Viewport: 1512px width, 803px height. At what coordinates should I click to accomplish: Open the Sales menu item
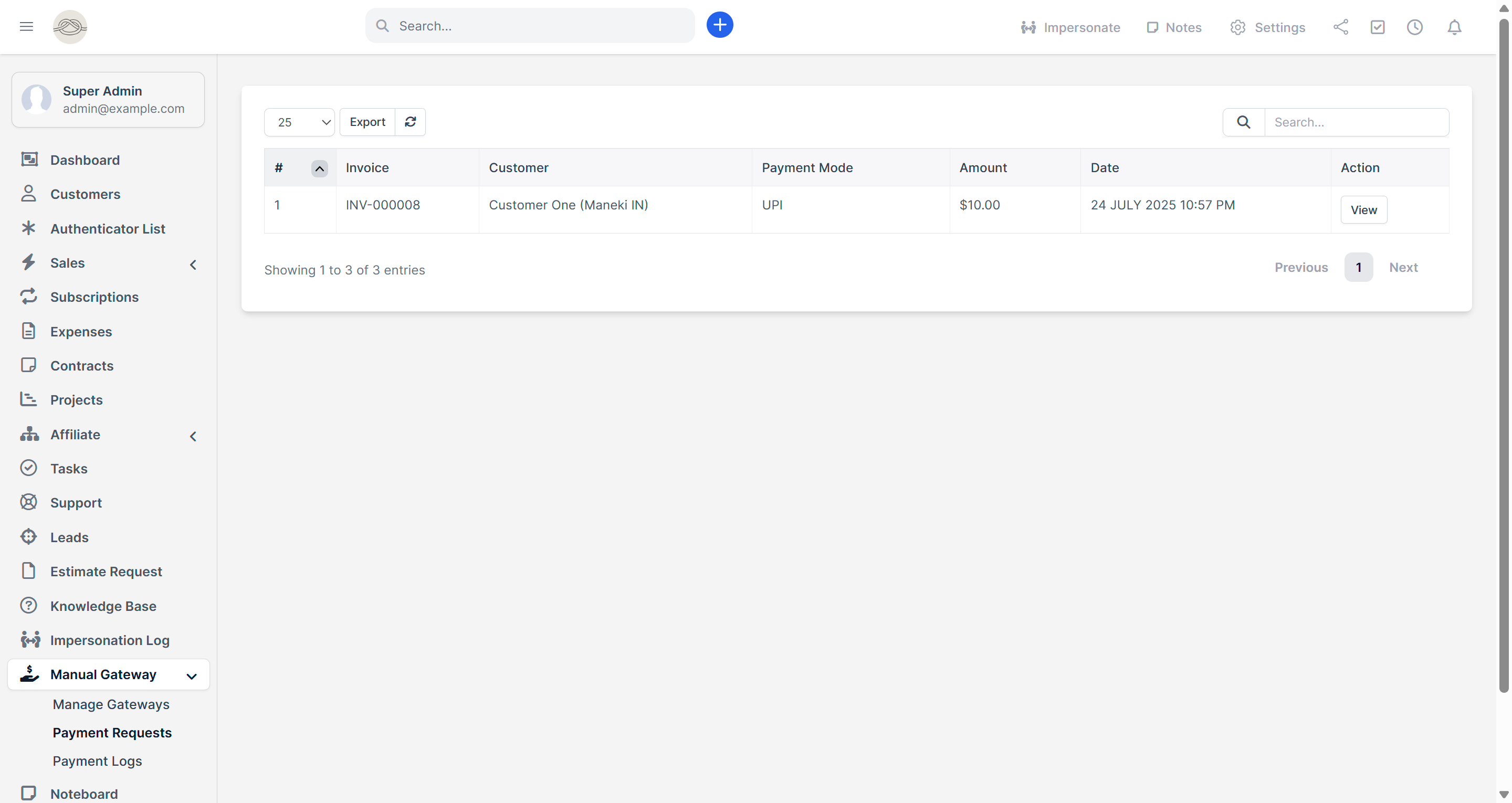pyautogui.click(x=68, y=262)
